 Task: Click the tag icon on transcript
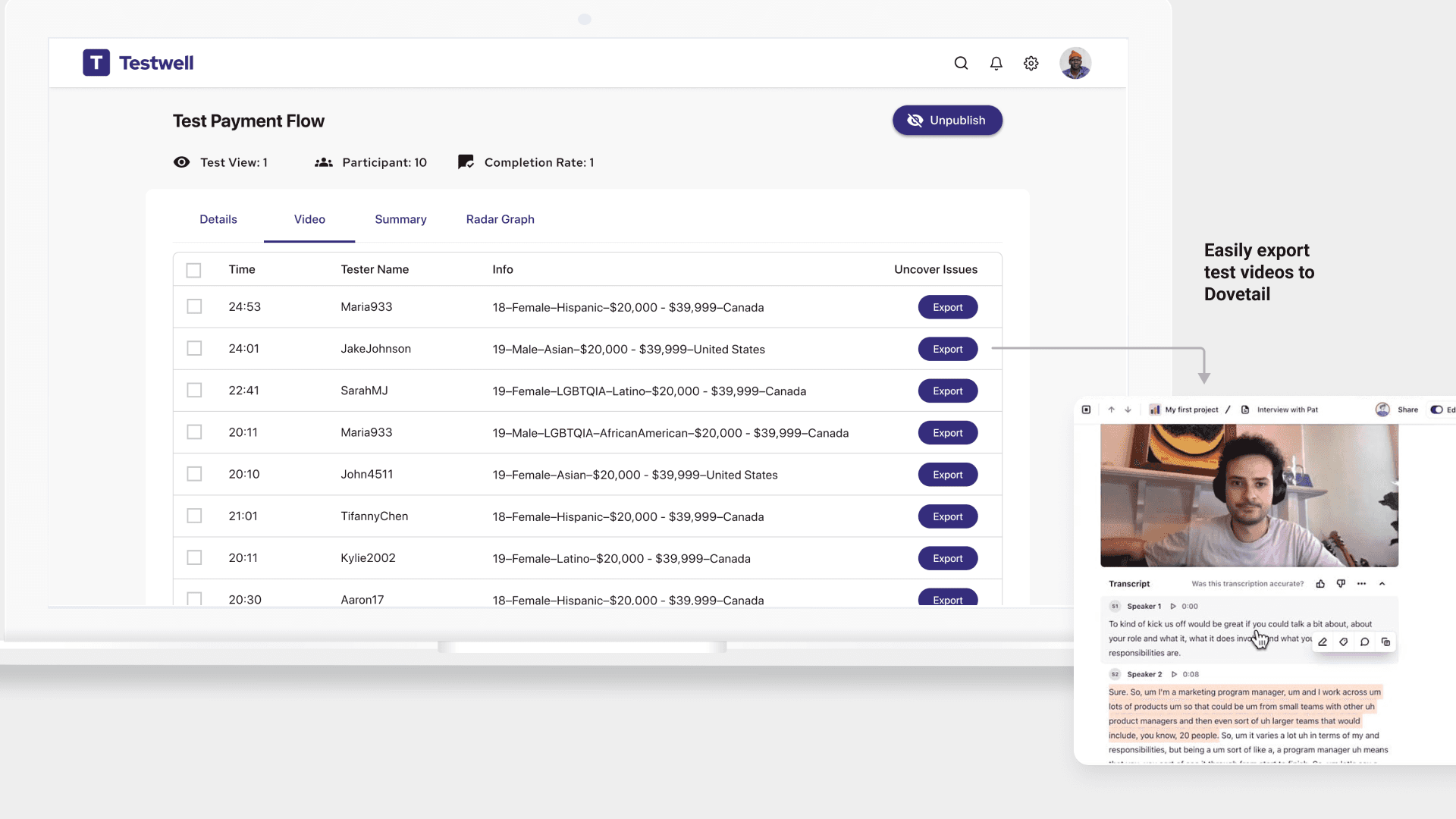pyautogui.click(x=1343, y=642)
